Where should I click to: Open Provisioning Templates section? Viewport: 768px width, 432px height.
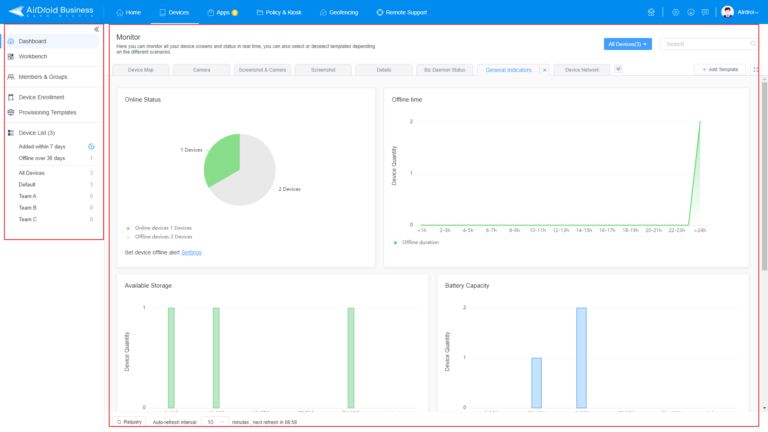pos(47,112)
